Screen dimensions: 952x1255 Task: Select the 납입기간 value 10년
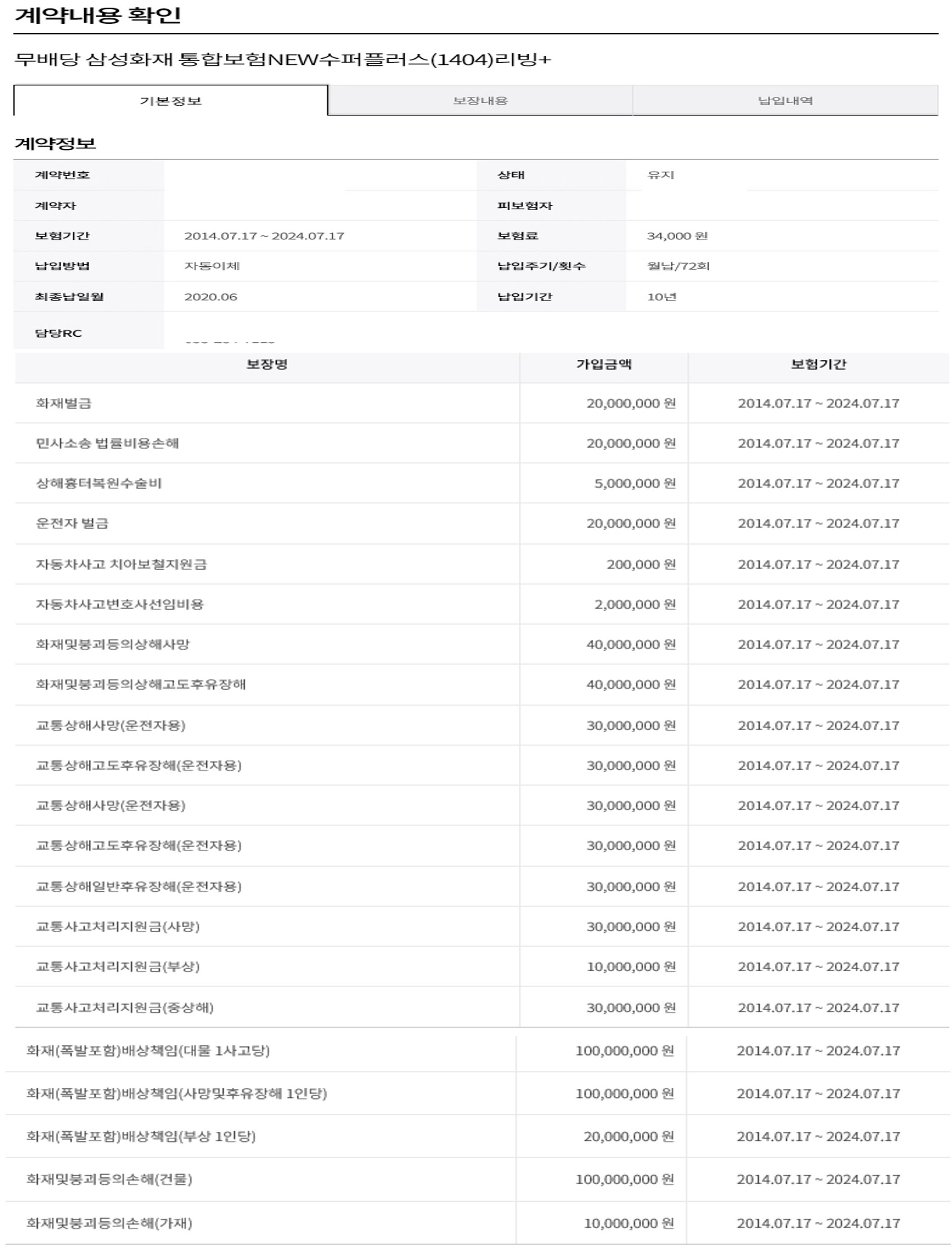(x=662, y=296)
